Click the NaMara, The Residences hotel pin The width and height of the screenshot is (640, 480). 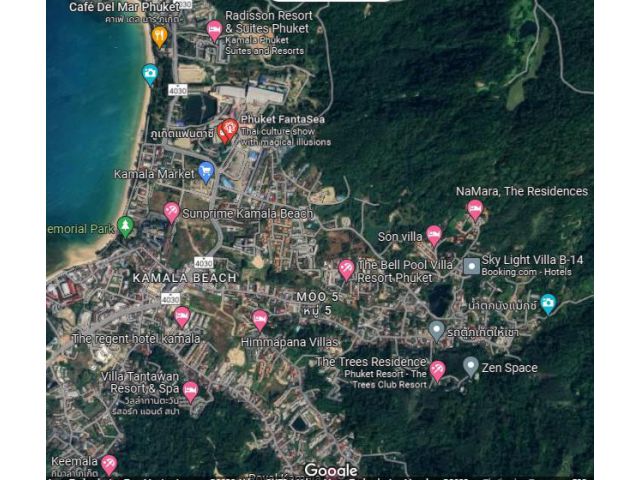[x=475, y=210]
